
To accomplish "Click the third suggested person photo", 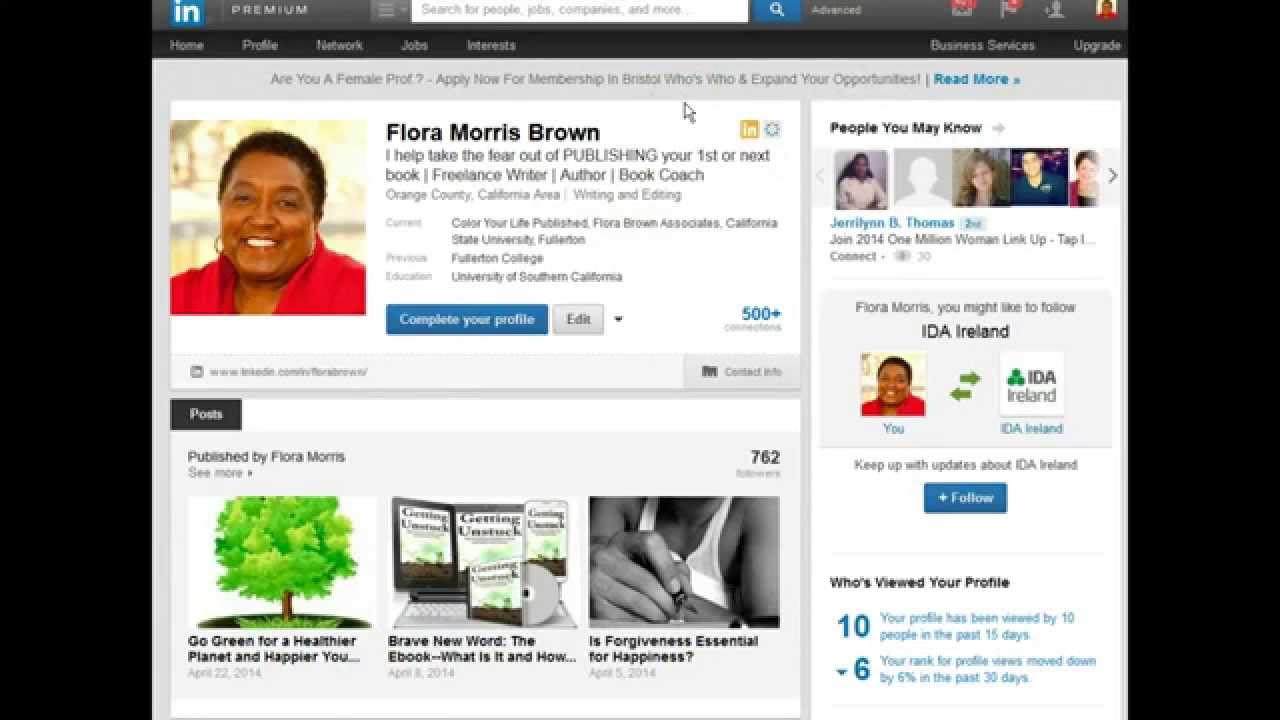I will 981,178.
